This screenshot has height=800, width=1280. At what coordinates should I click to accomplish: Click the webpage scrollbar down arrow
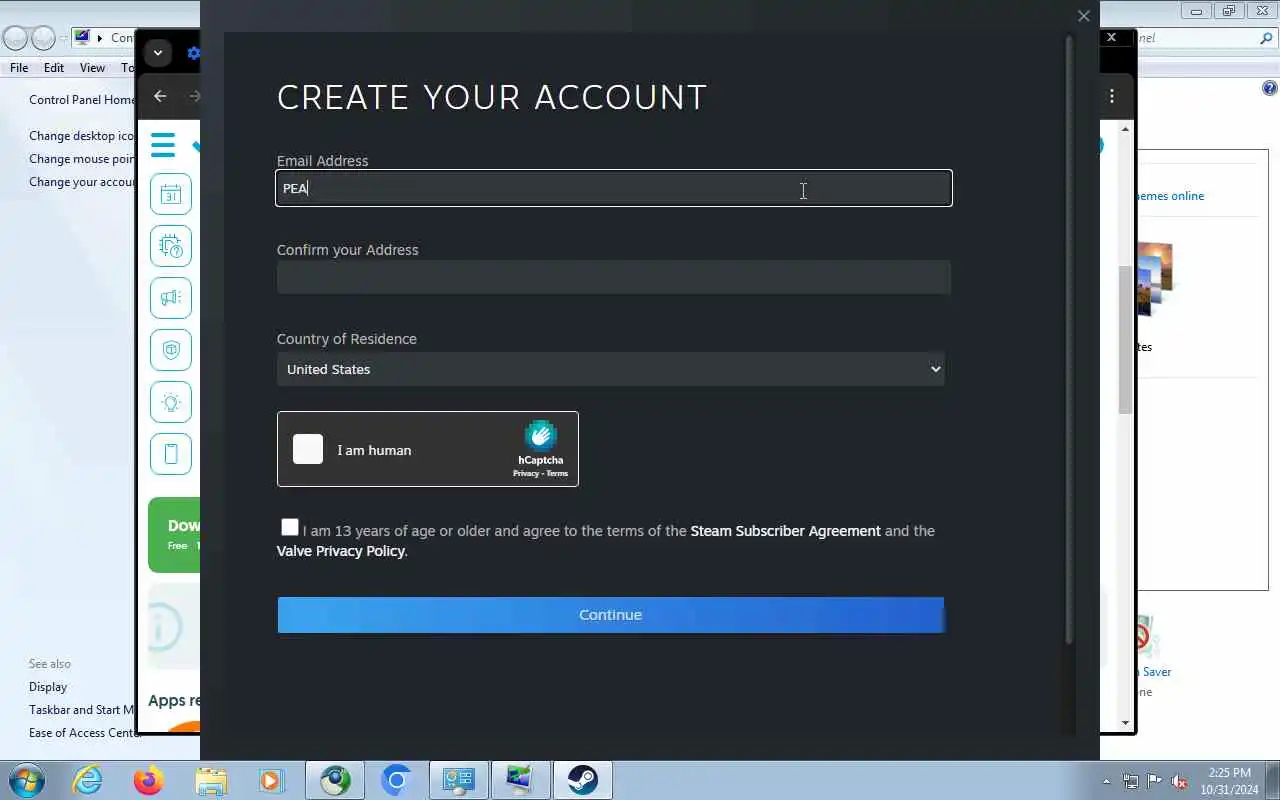[x=1126, y=722]
